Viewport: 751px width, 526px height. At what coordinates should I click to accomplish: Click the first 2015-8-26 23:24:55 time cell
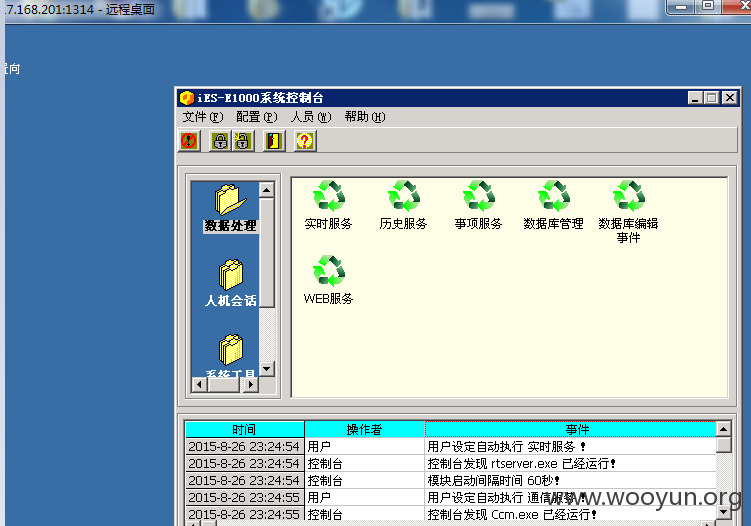[245, 497]
